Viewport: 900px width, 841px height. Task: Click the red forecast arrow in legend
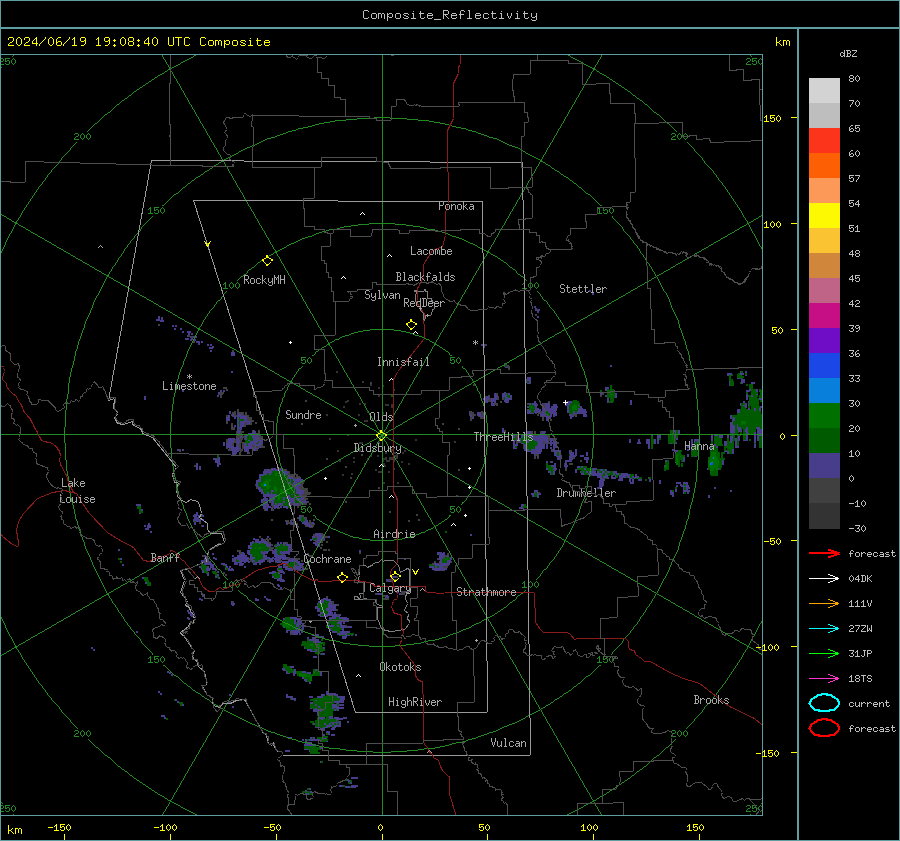click(x=824, y=553)
